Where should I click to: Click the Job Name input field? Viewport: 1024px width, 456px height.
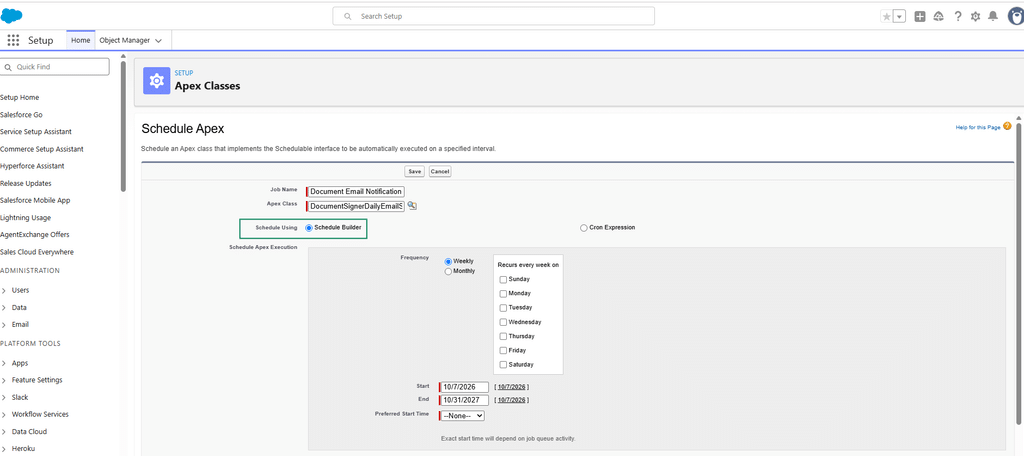point(356,191)
